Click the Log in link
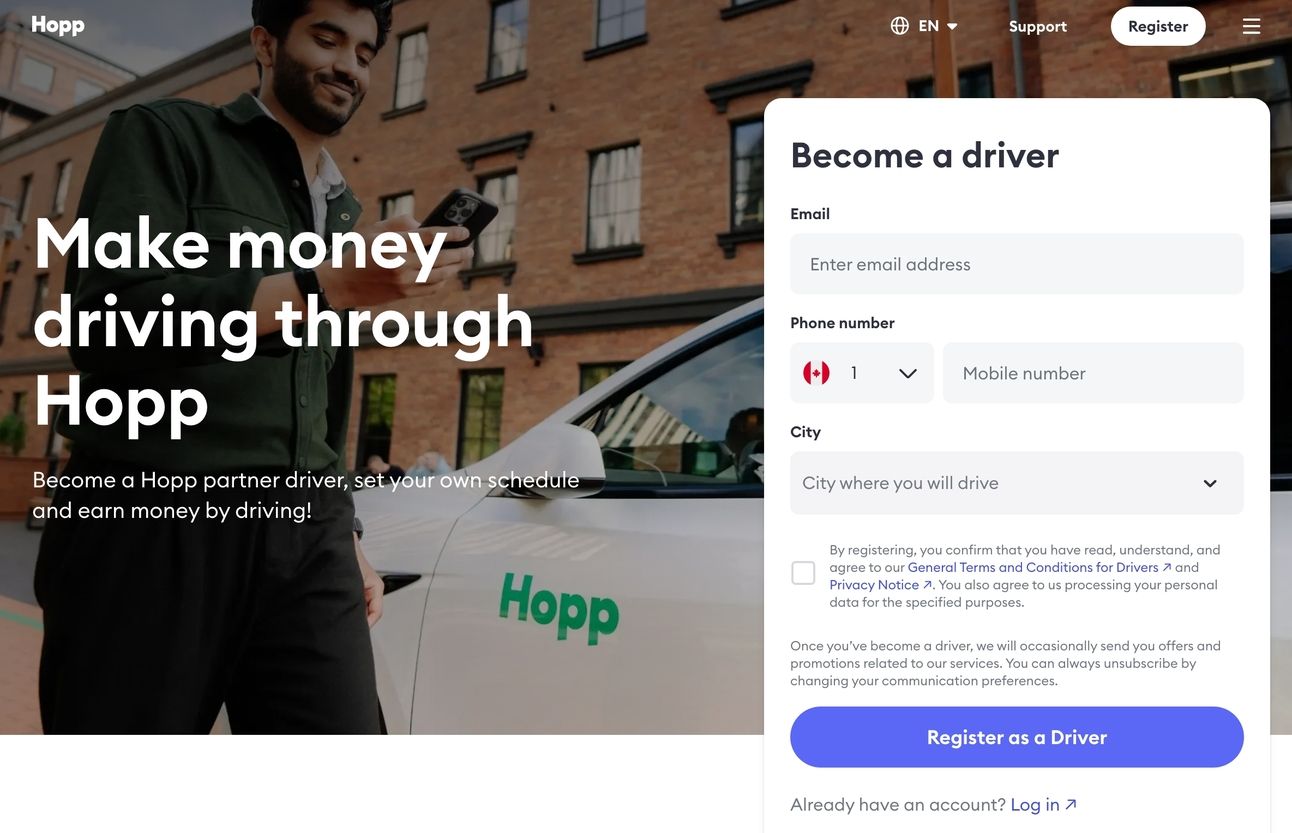Viewport: 1292px width, 833px height. [1035, 804]
